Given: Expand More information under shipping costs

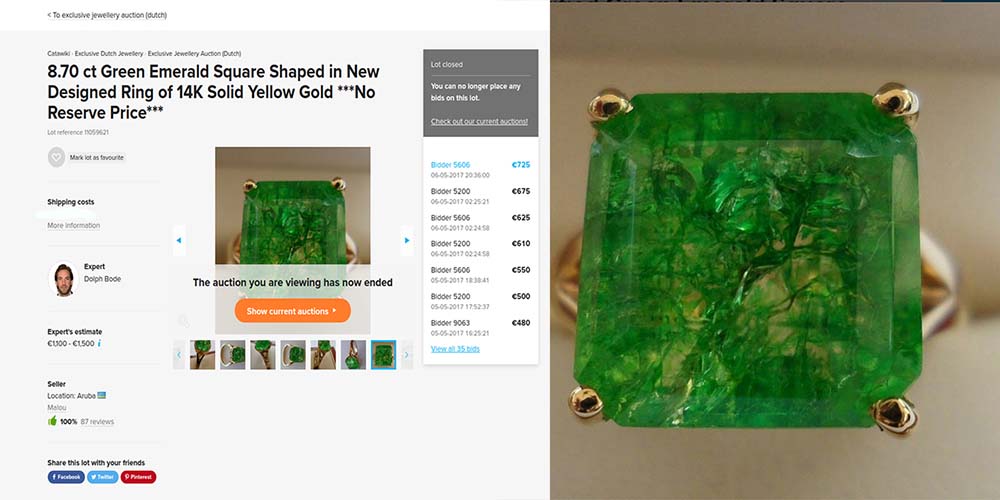Looking at the screenshot, I should (73, 226).
